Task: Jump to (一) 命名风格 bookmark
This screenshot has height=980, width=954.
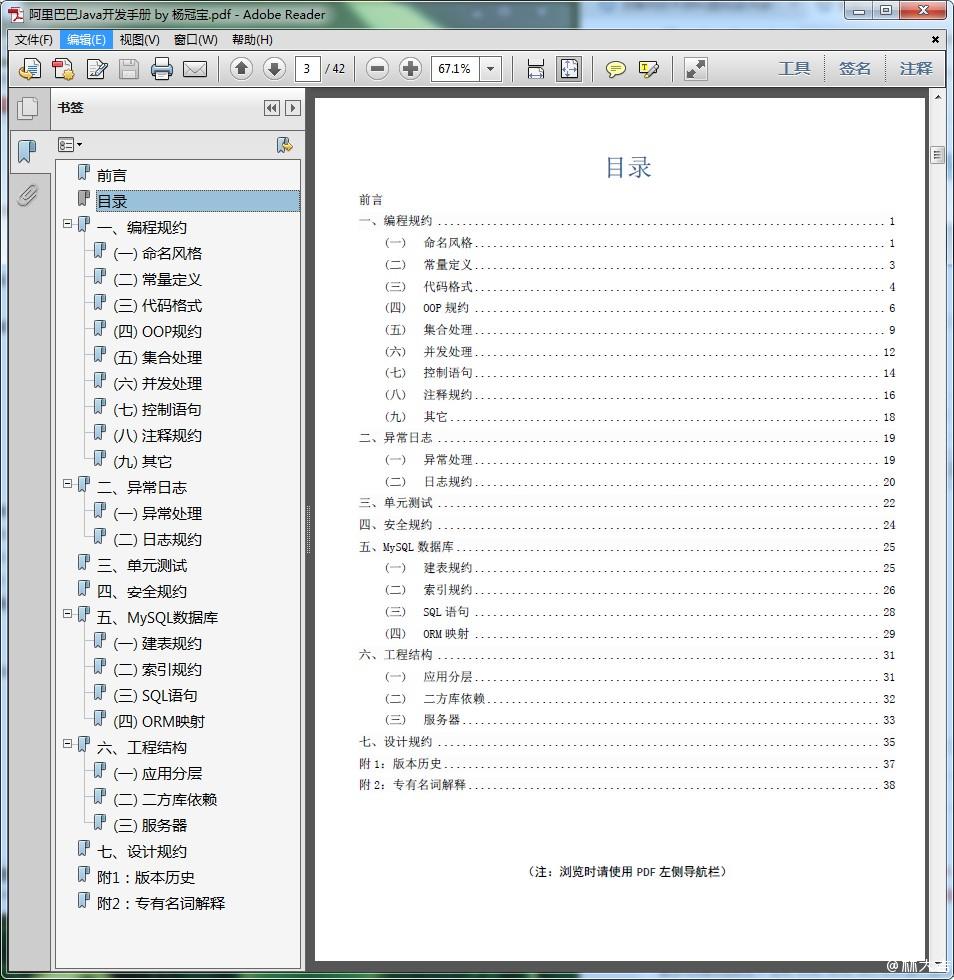Action: click(158, 254)
